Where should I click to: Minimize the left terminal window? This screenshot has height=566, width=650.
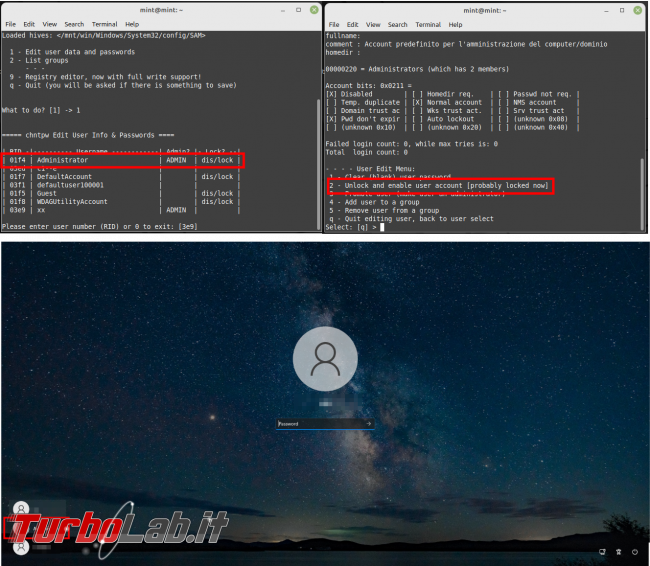point(283,10)
